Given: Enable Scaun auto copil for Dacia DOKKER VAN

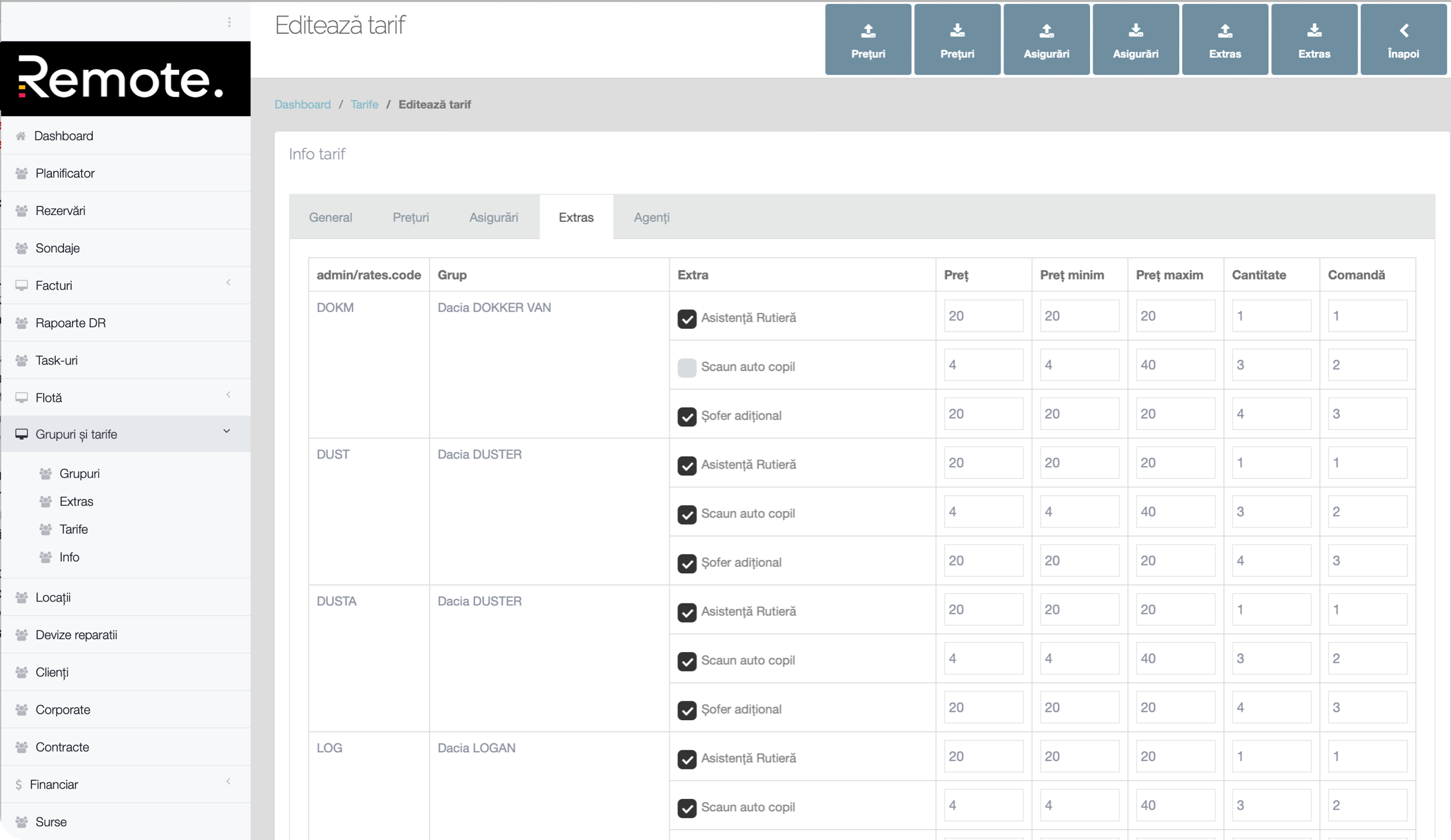Looking at the screenshot, I should point(687,367).
